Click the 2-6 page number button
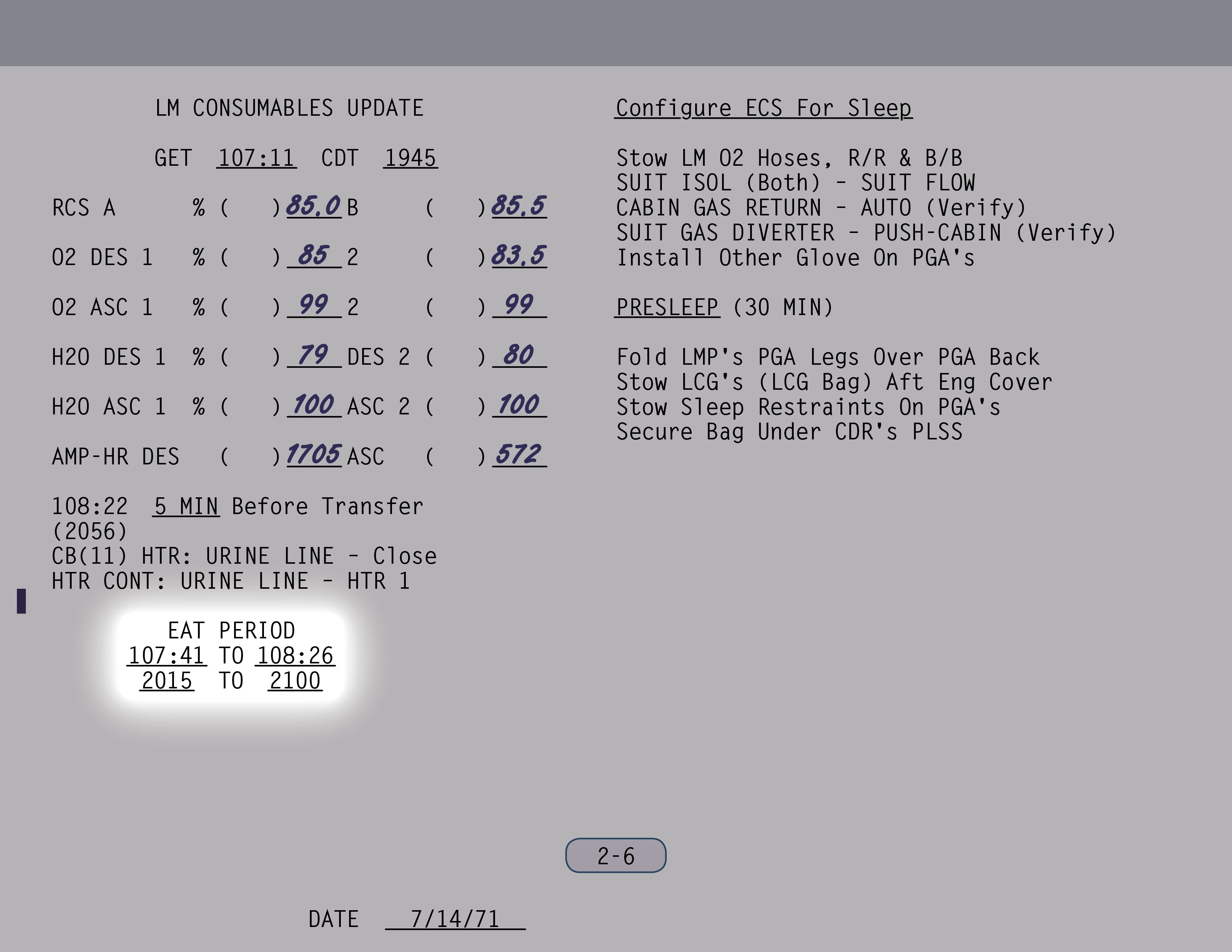This screenshot has width=1232, height=952. [x=615, y=856]
